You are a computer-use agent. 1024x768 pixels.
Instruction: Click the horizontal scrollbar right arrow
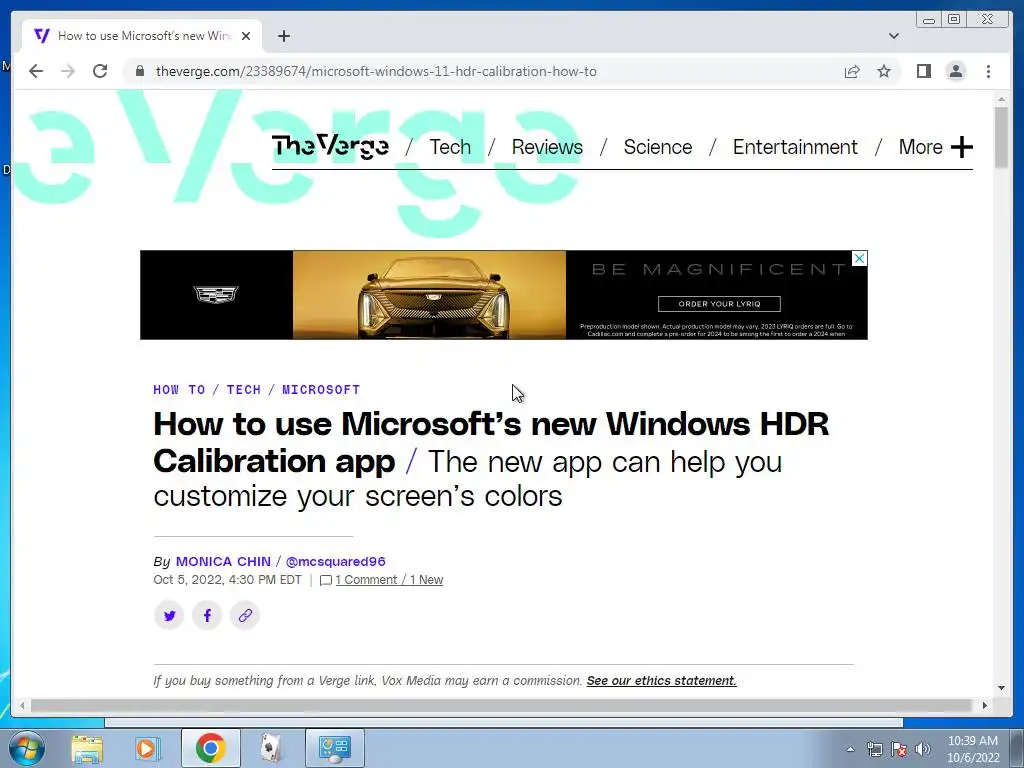click(x=984, y=705)
